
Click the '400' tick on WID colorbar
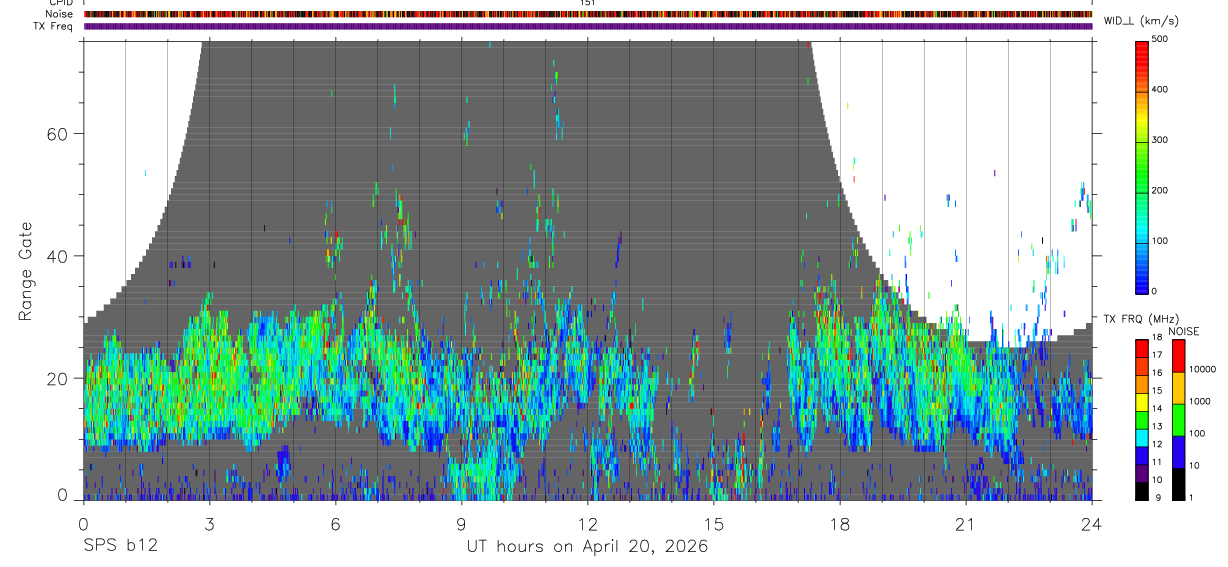click(1161, 90)
